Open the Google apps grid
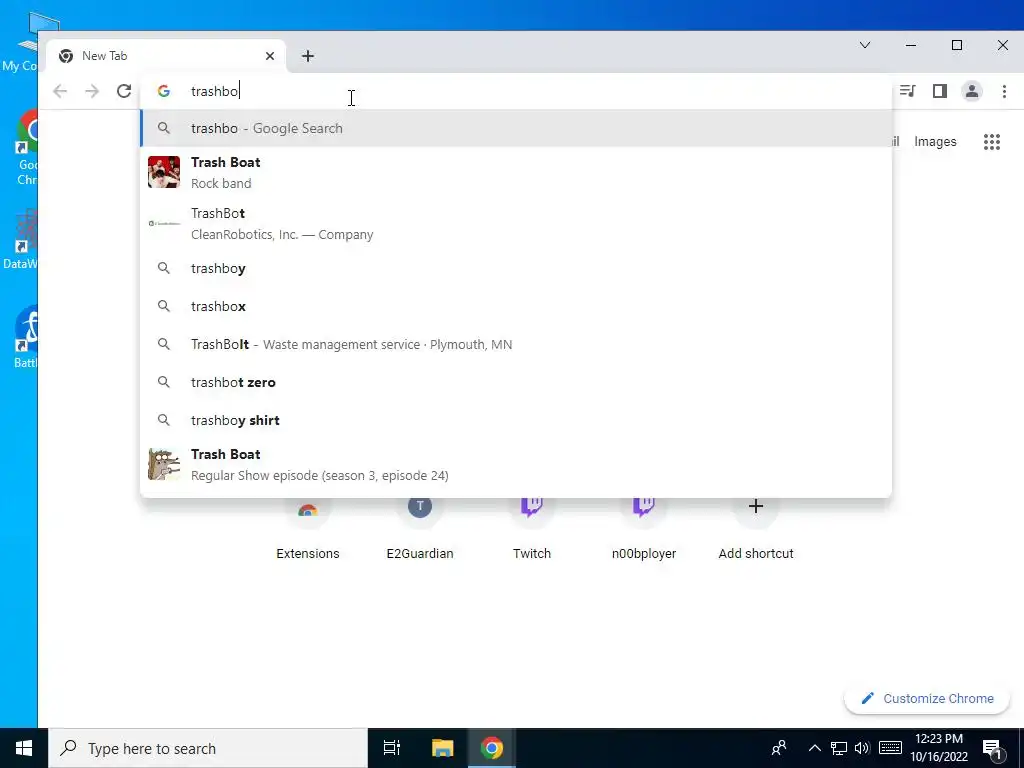 [991, 142]
